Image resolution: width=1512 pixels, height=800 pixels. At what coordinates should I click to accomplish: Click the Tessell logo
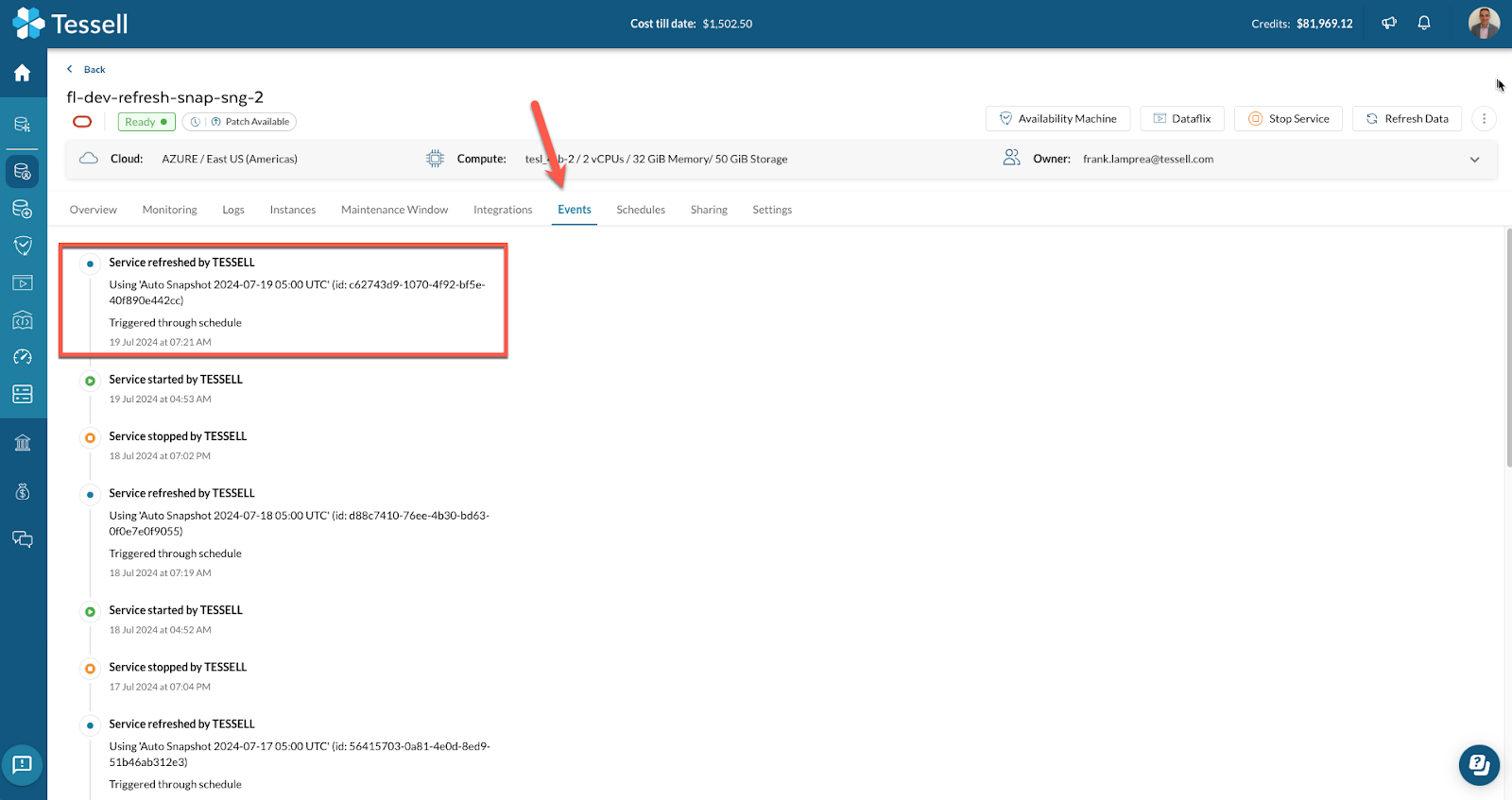(70, 24)
